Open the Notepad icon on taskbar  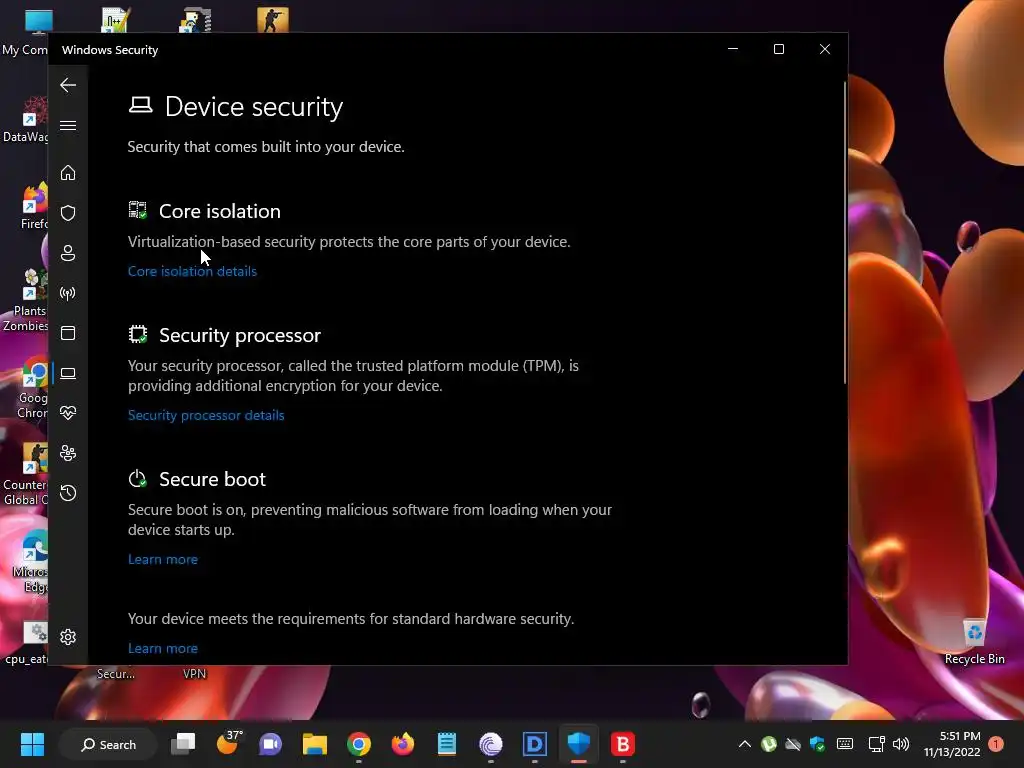[447, 744]
